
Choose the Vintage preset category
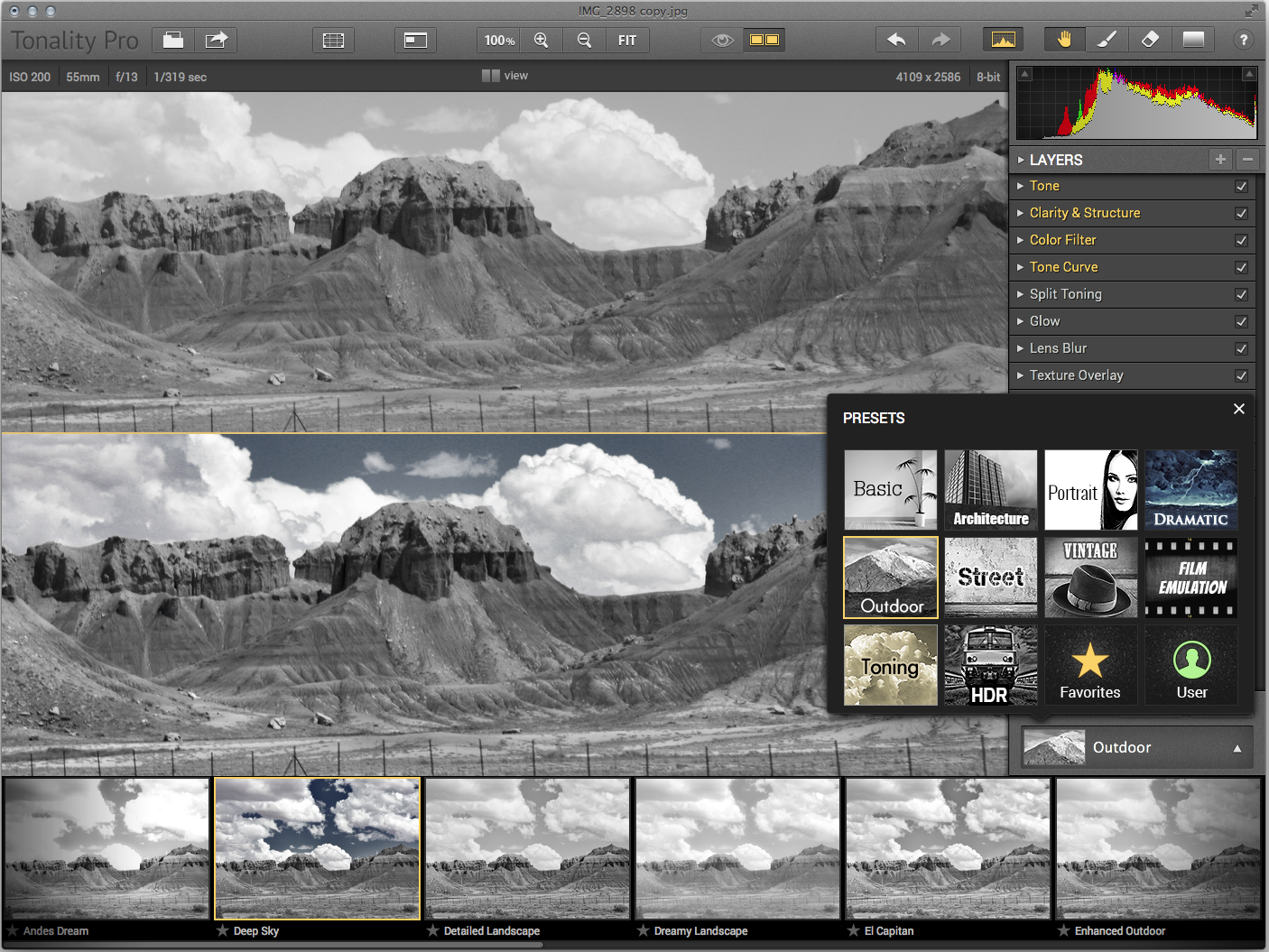point(1091,578)
